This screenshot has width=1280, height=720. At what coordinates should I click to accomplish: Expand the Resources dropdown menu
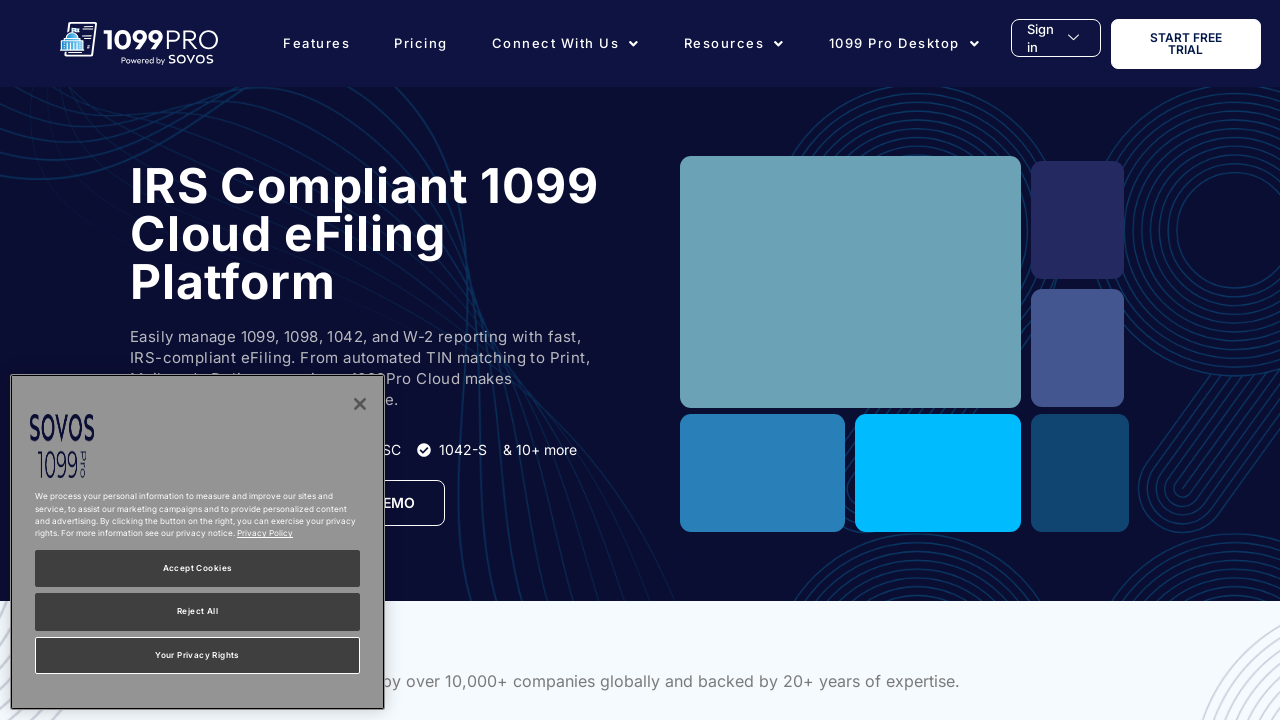733,43
